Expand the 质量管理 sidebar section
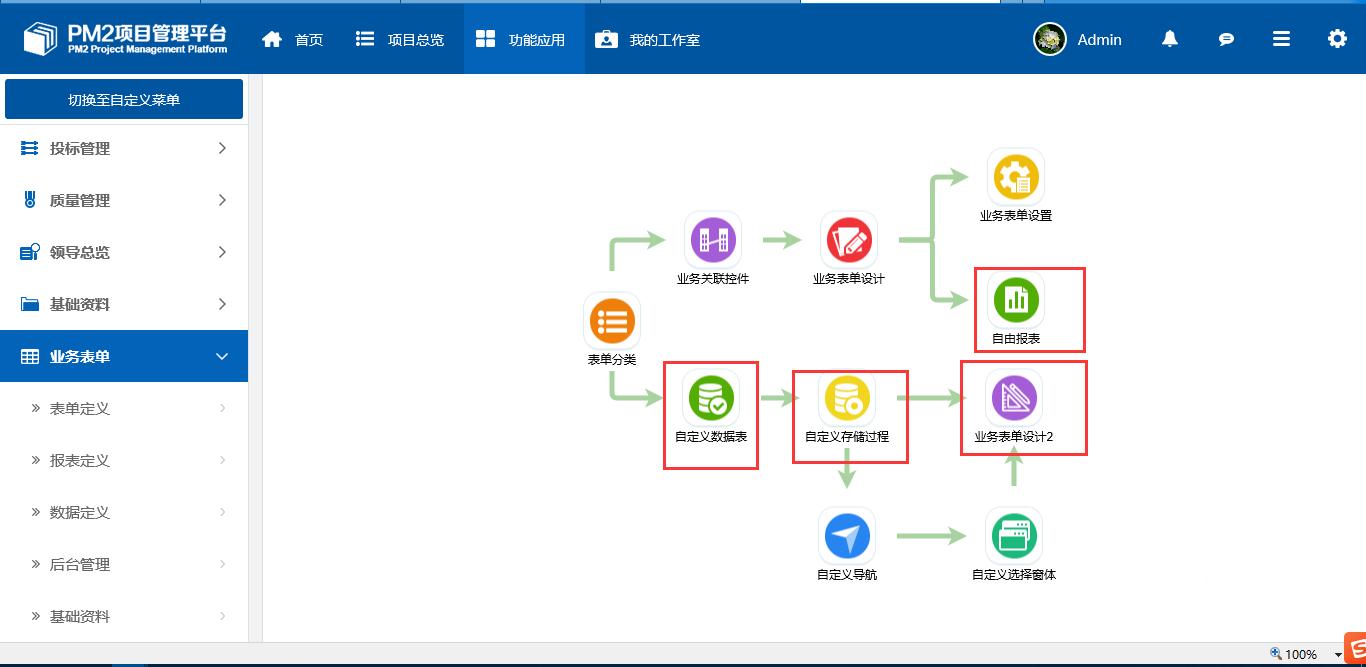The image size is (1366, 667). [x=124, y=200]
